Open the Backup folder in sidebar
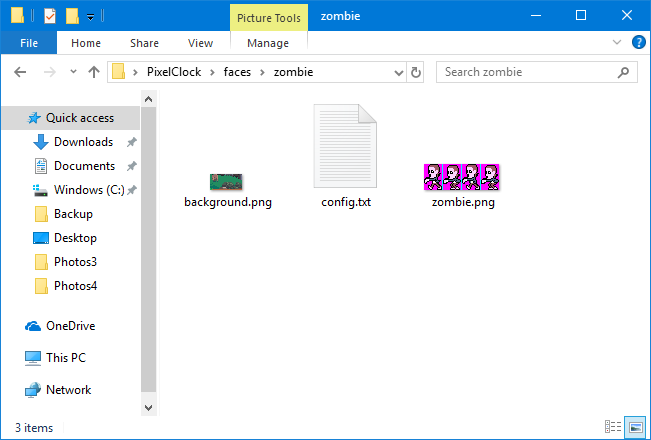The width and height of the screenshot is (651, 440). click(73, 214)
